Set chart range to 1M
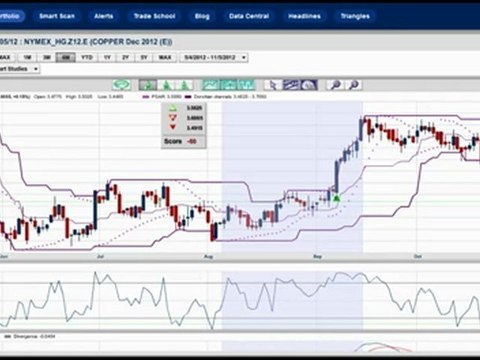Image resolution: width=480 pixels, height=360 pixels. click(27, 58)
